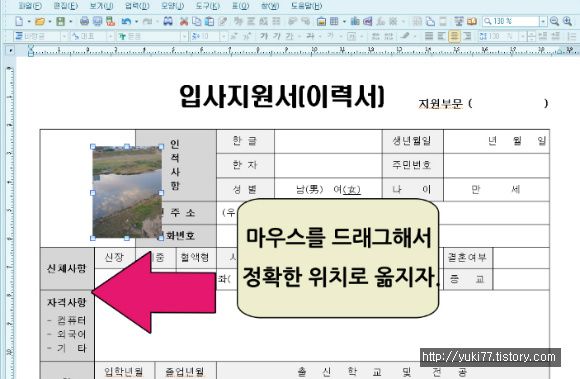Expand the Save dropdown arrow
The width and height of the screenshot is (580, 379).
70,21
